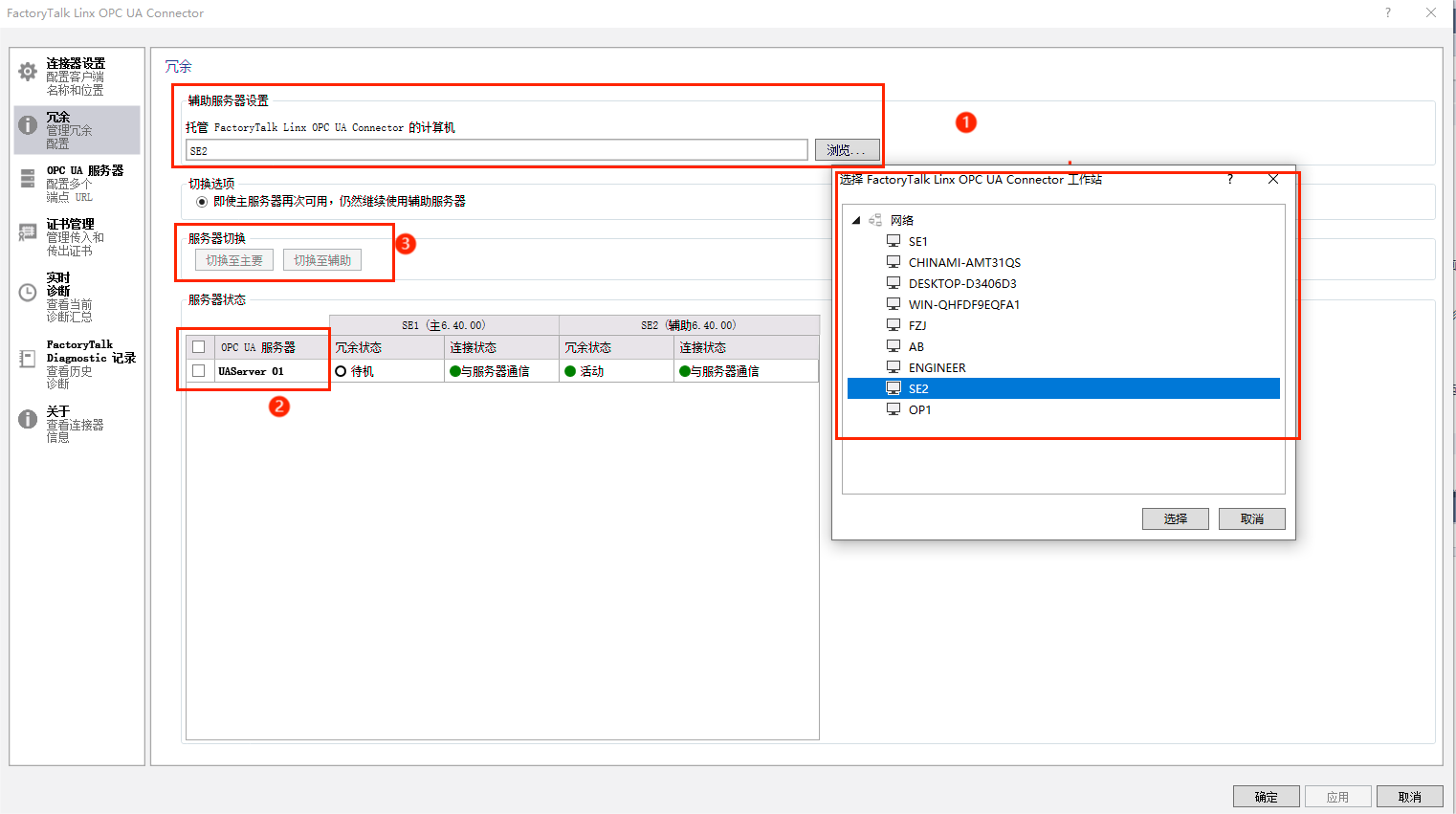Viewport: 1456px width, 814px height.
Task: Click the secondary server computer name field
Action: 496,150
